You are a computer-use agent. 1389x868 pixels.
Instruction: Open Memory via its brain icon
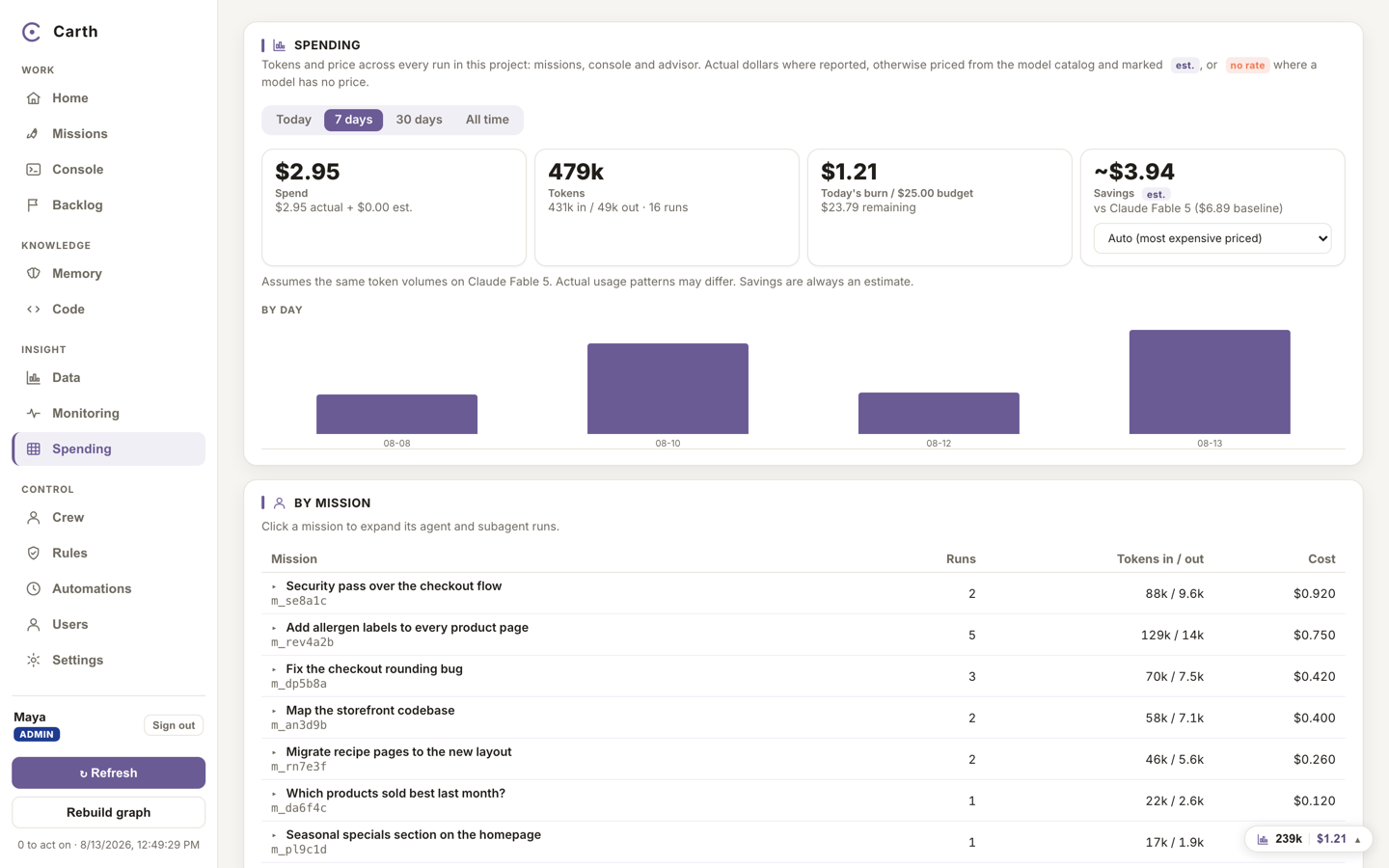pyautogui.click(x=33, y=274)
